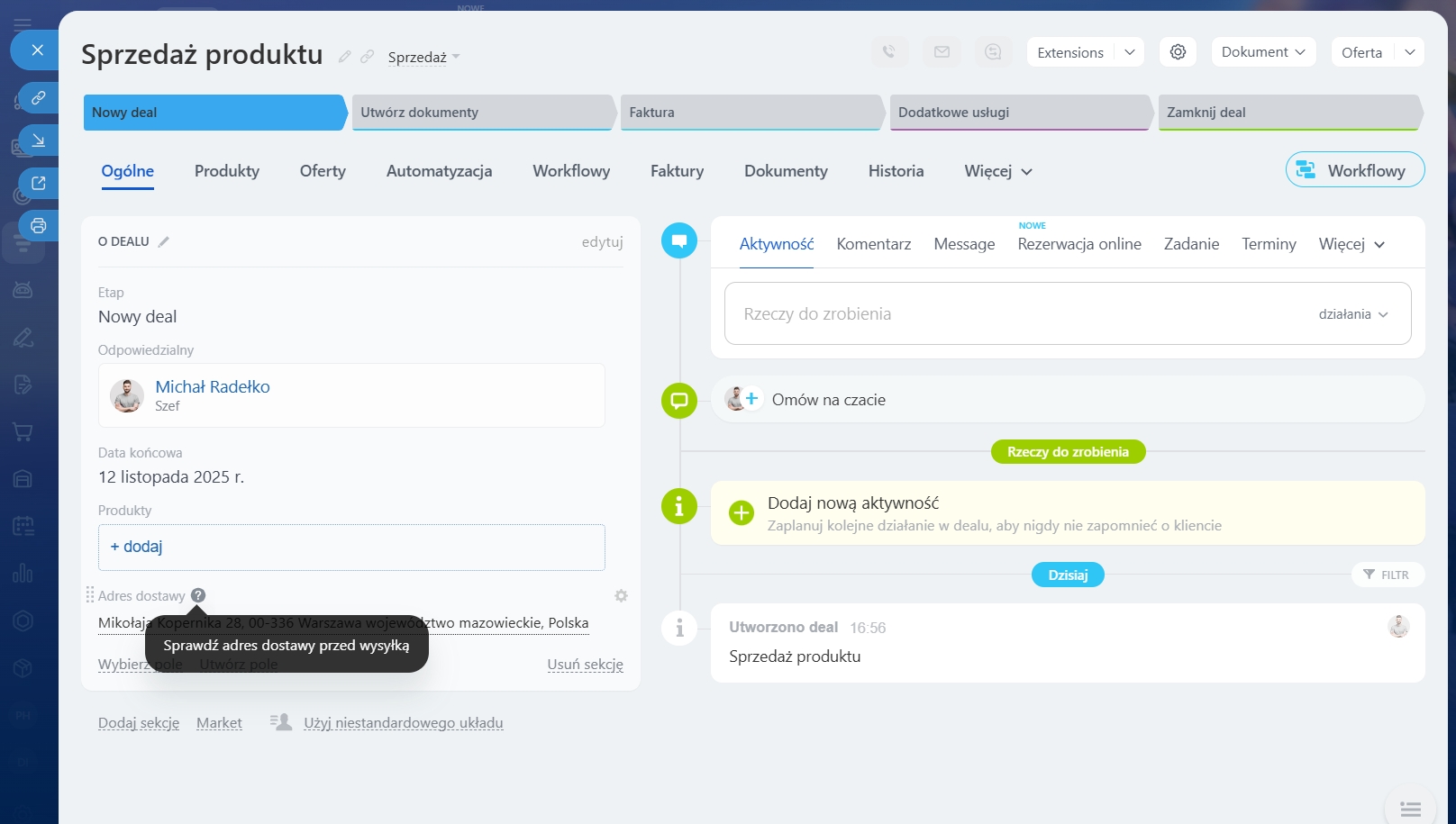
Task: Open the Dokument dropdown menu
Action: tap(1262, 52)
